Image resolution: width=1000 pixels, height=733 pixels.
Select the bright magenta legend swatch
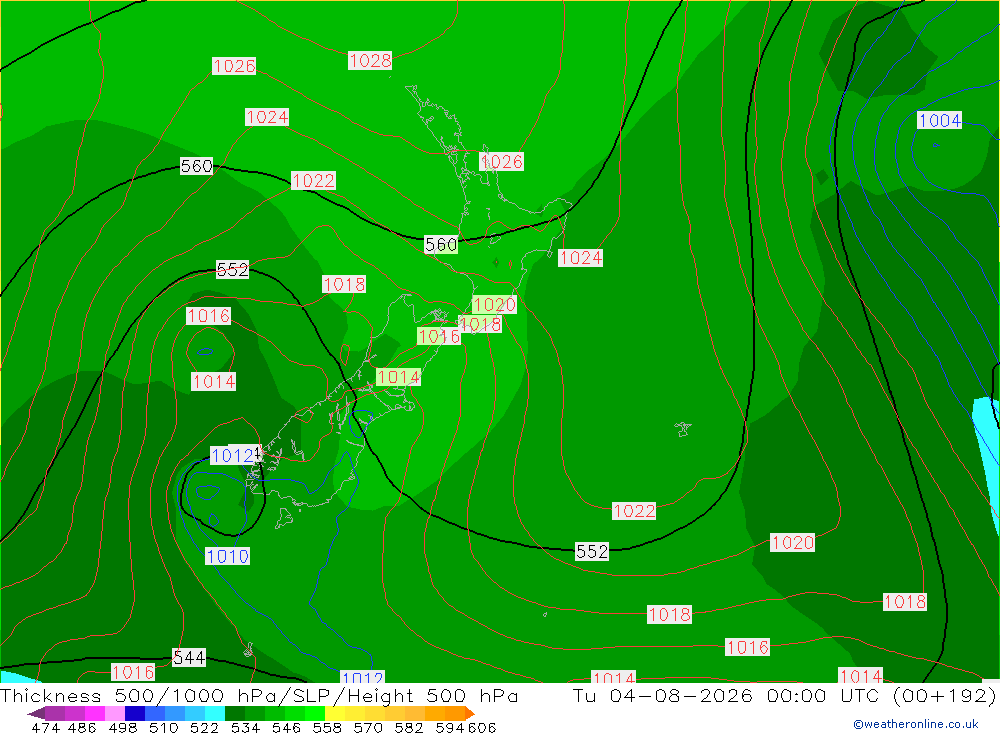pos(95,713)
